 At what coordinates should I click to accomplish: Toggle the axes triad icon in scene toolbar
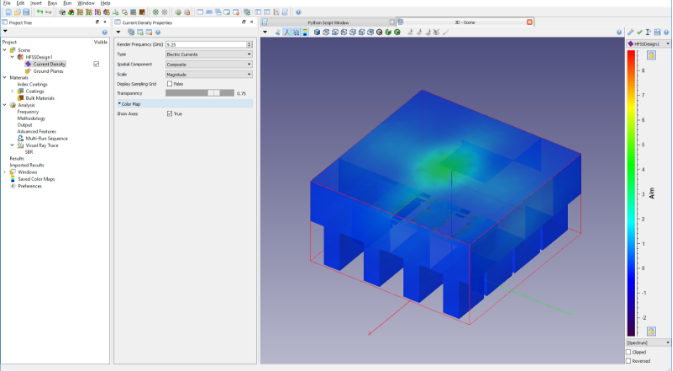click(x=287, y=32)
